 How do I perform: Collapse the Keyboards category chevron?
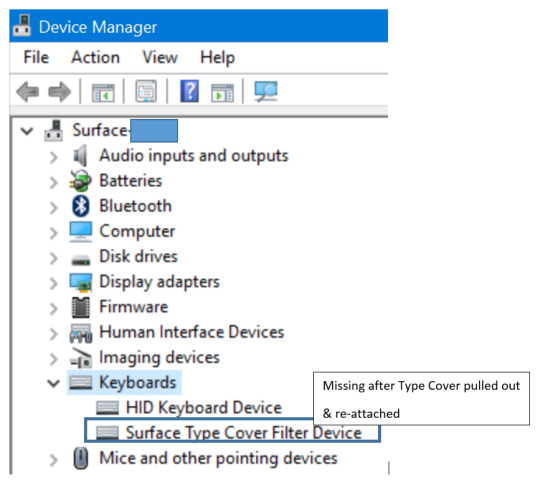click(x=54, y=383)
